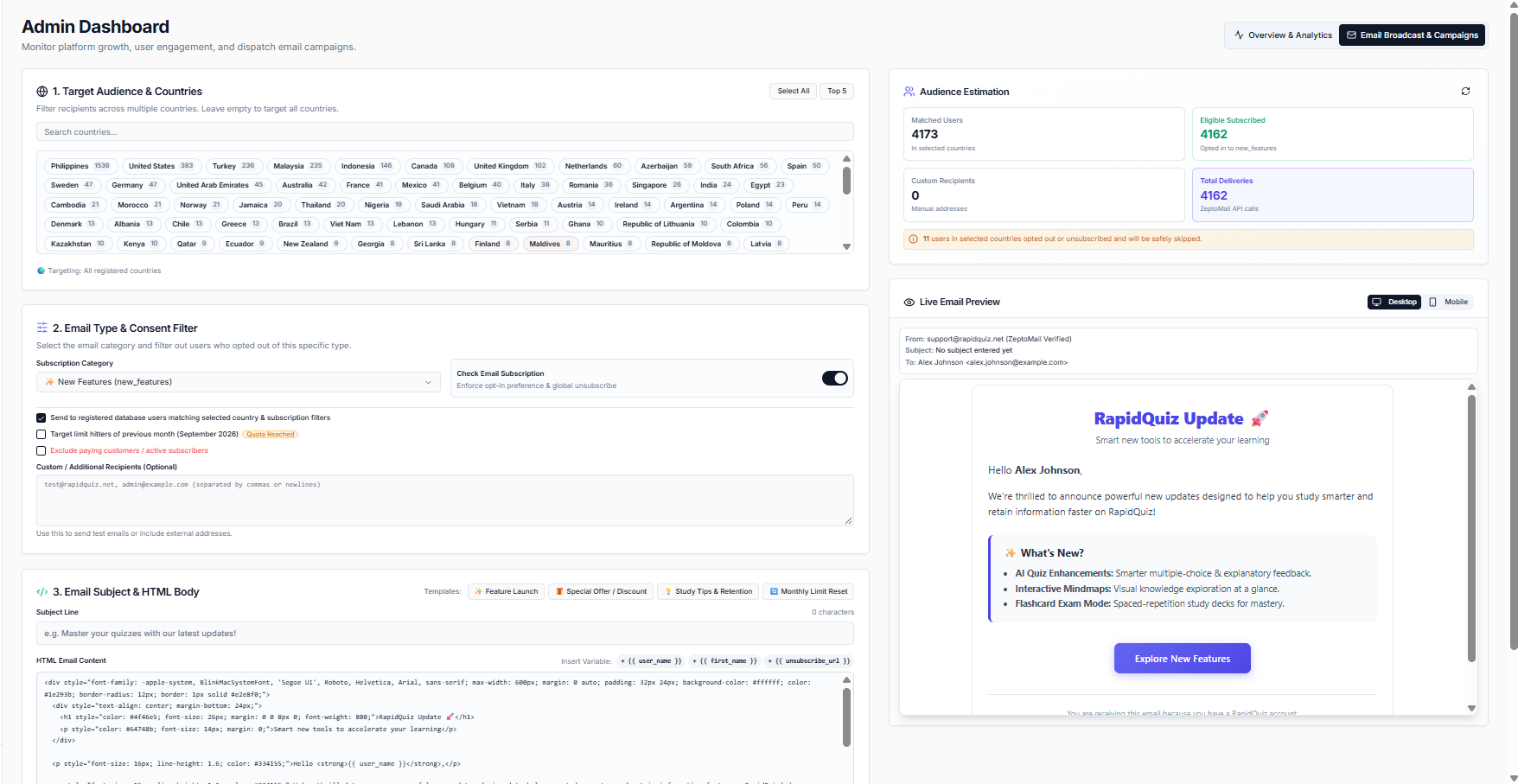1518x784 pixels.
Task: Click the HTML editor scrollbar thumb
Action: [x=846, y=717]
